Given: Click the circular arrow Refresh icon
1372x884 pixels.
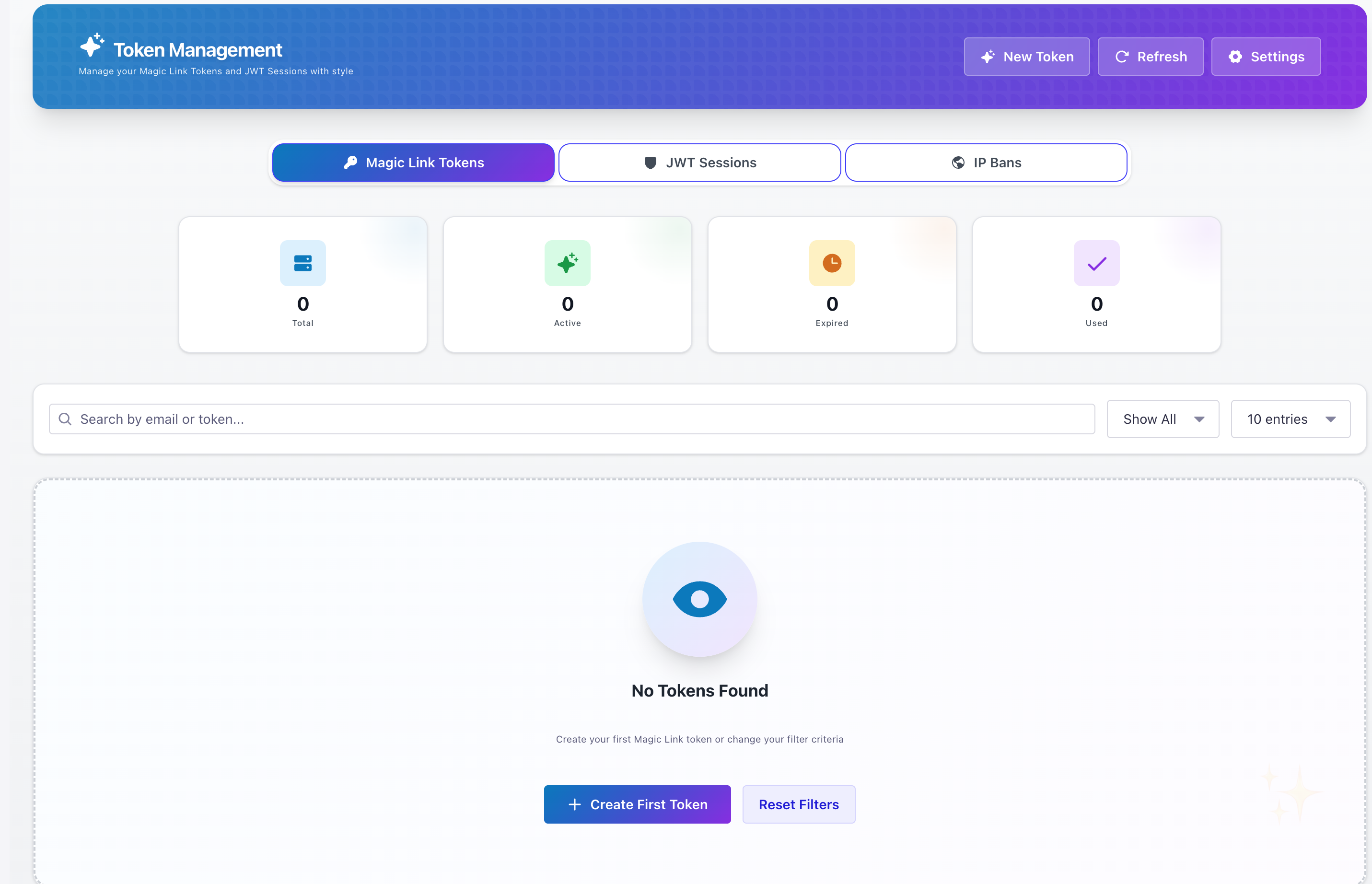Looking at the screenshot, I should pyautogui.click(x=1122, y=57).
